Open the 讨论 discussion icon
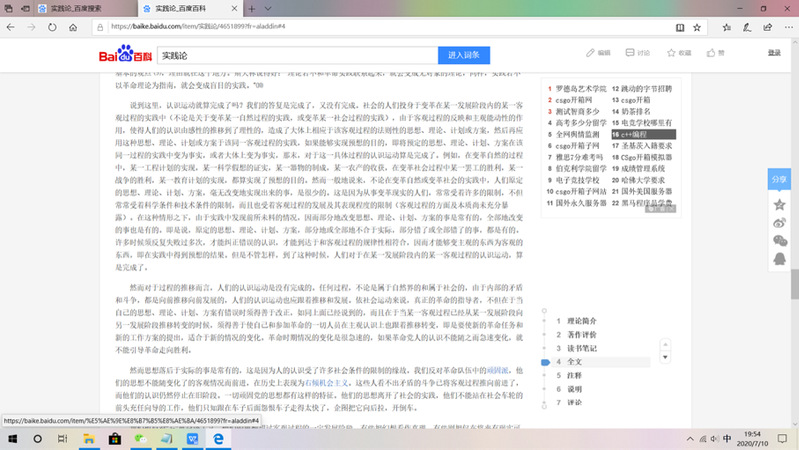The image size is (799, 450). click(630, 52)
